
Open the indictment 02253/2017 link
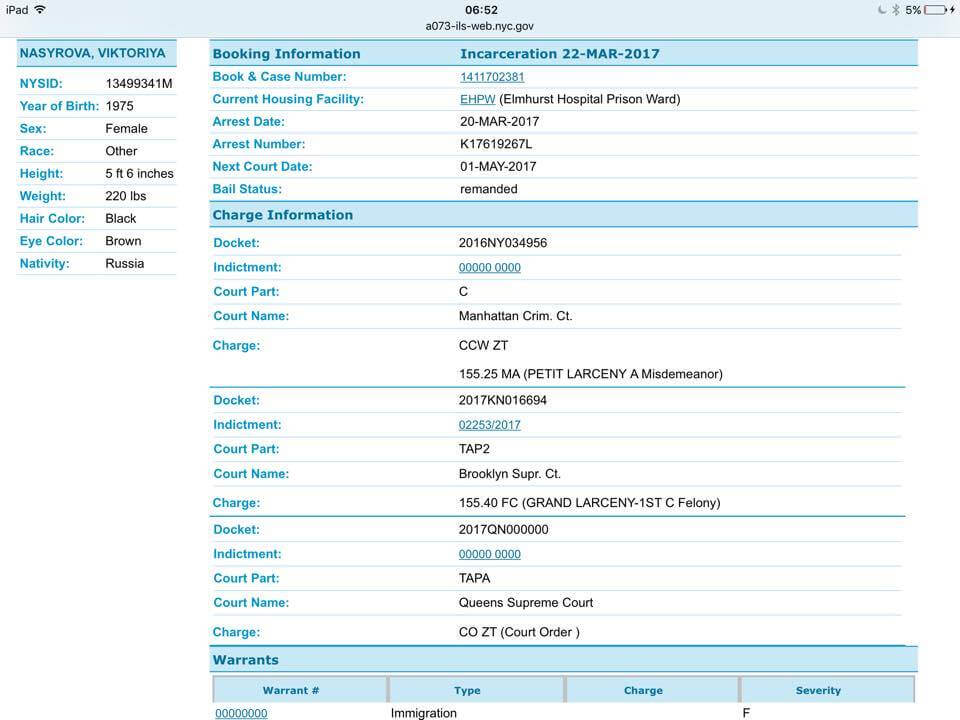pos(489,425)
